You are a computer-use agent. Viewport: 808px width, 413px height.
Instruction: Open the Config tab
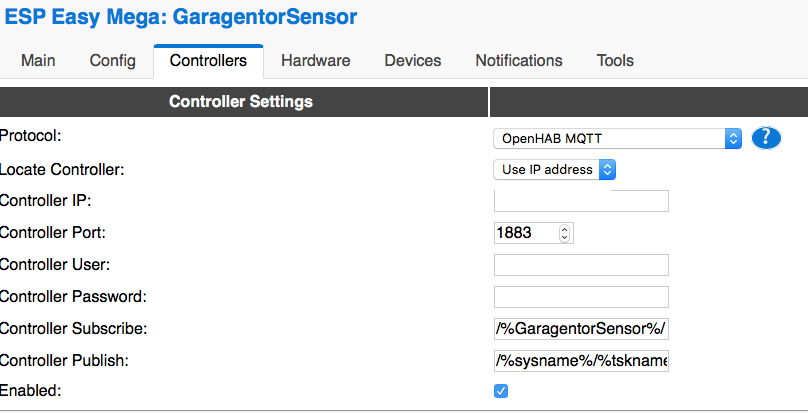pos(112,61)
